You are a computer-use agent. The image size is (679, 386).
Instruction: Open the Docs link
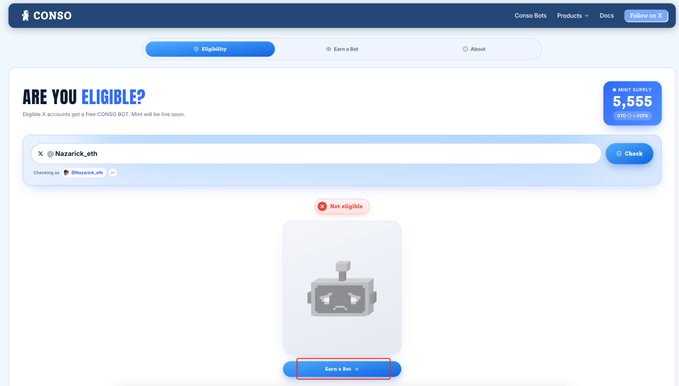click(x=606, y=16)
